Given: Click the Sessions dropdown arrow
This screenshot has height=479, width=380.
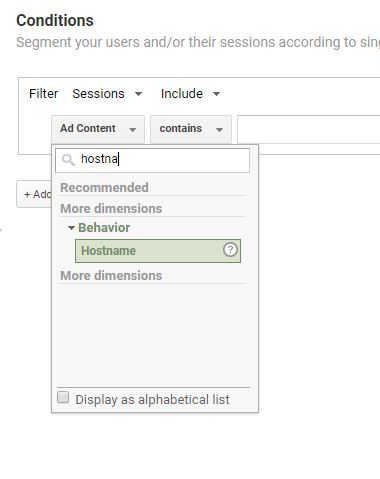Looking at the screenshot, I should coord(138,94).
